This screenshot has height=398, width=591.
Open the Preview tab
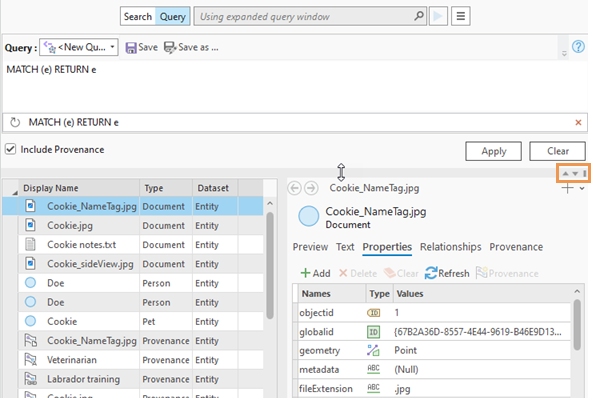[310, 247]
